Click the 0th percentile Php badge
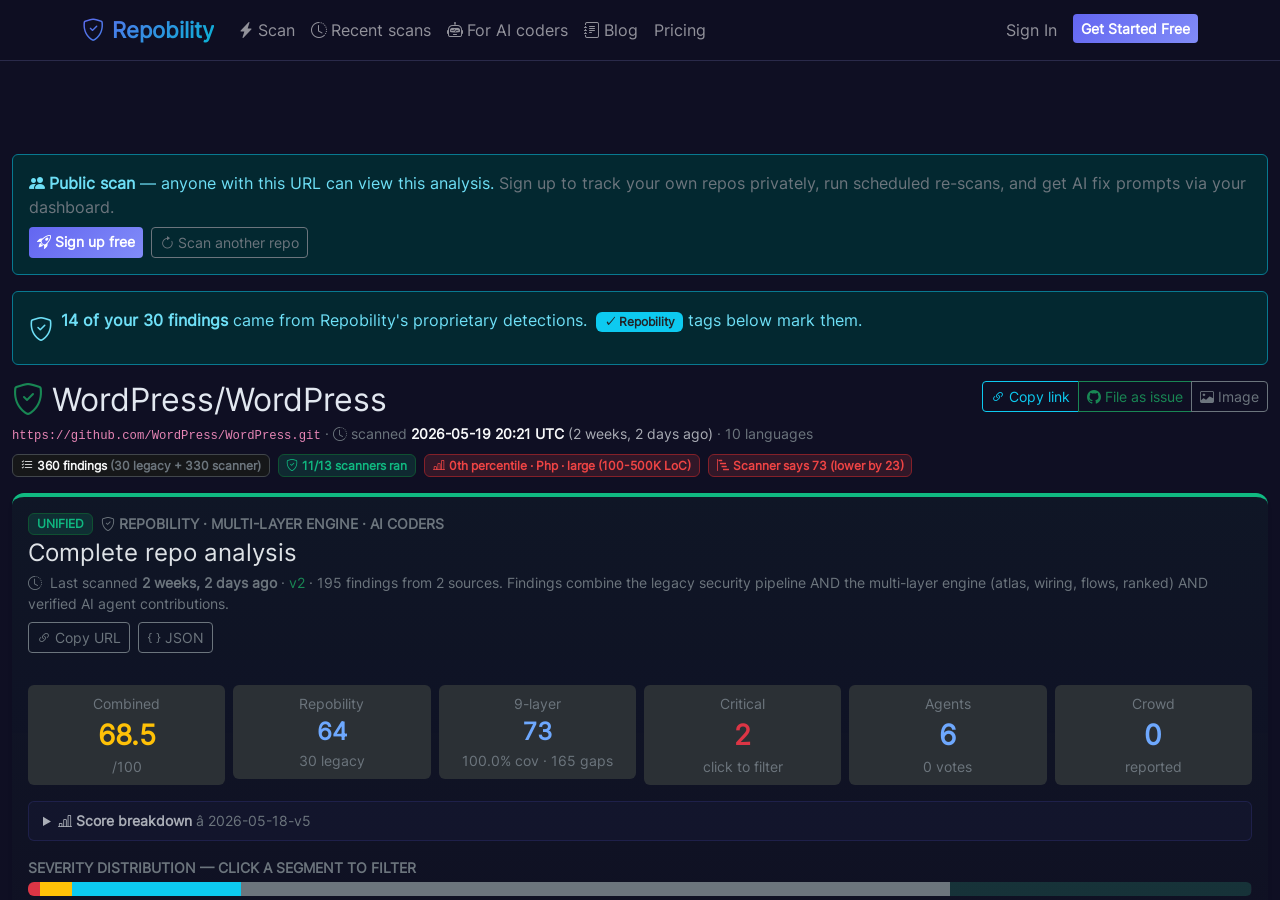The image size is (1280, 900). coord(562,465)
